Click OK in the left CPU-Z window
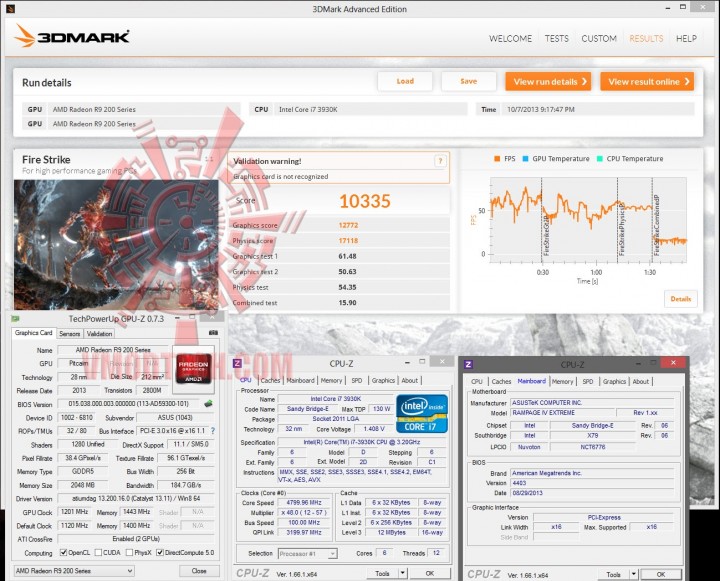720x581 pixels. click(x=429, y=573)
